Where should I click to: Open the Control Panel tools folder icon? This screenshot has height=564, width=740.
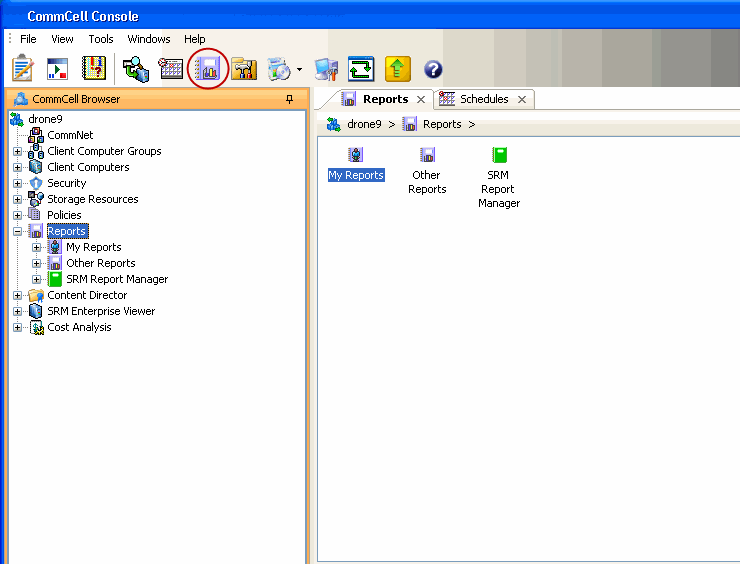244,69
